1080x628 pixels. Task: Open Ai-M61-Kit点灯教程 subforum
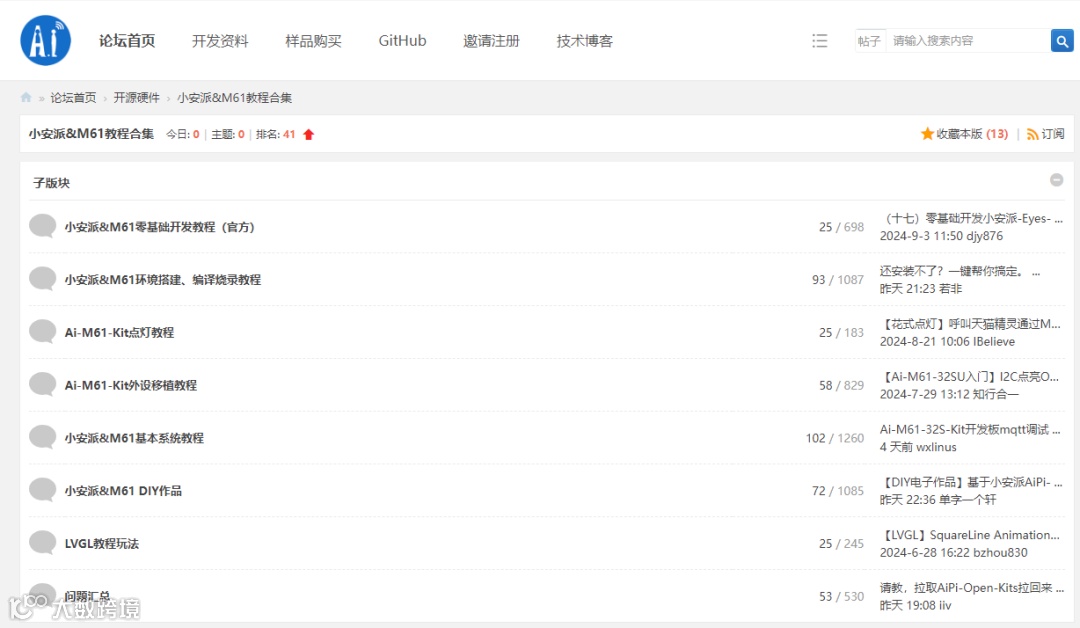[119, 333]
